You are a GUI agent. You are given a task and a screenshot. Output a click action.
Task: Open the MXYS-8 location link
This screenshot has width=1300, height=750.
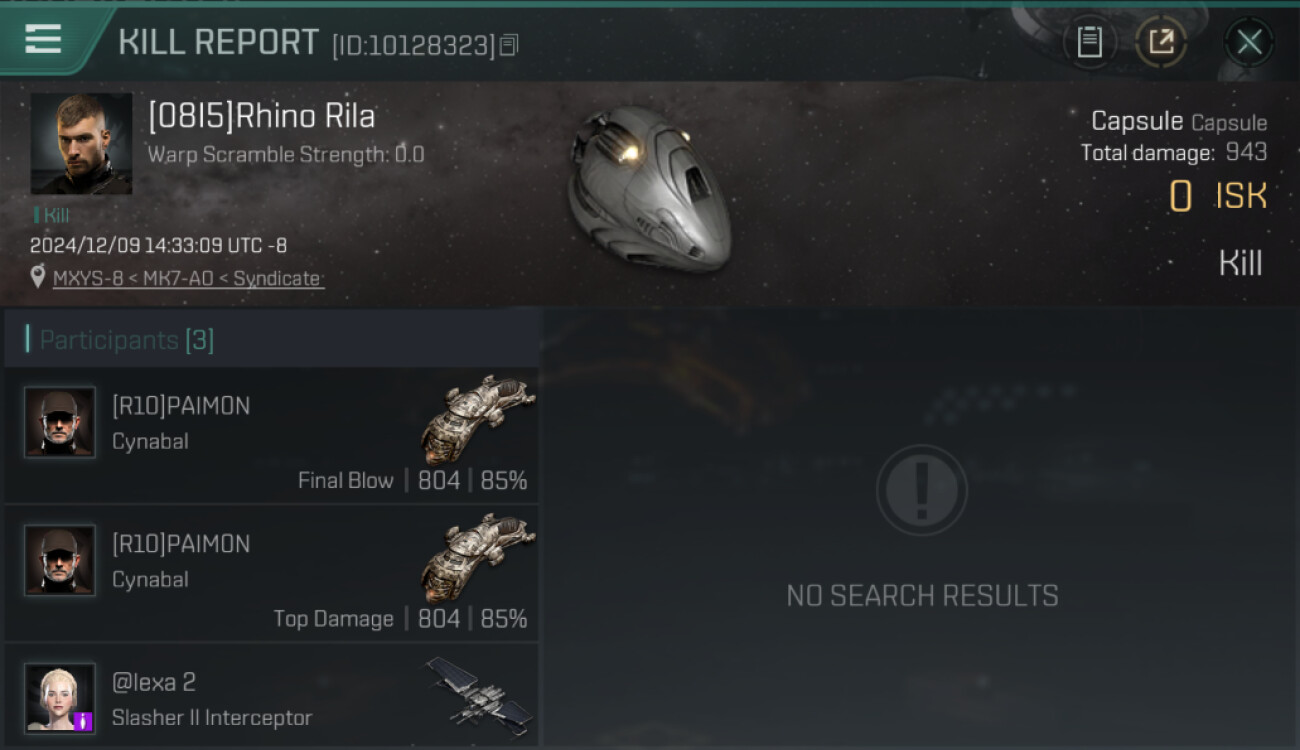[187, 278]
